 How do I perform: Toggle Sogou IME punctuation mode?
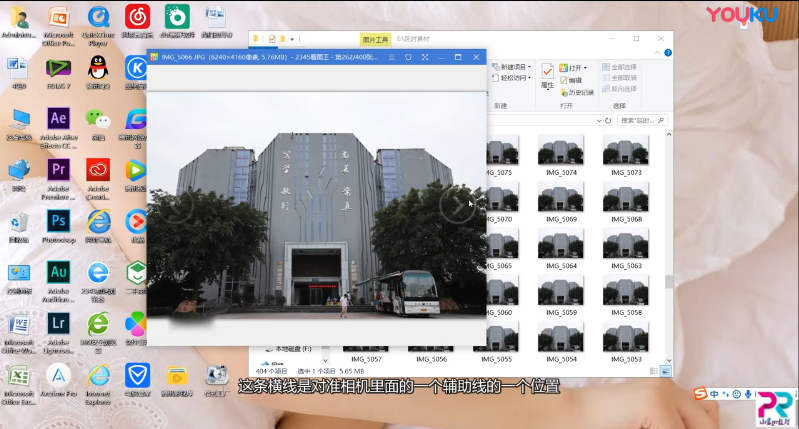pos(726,394)
